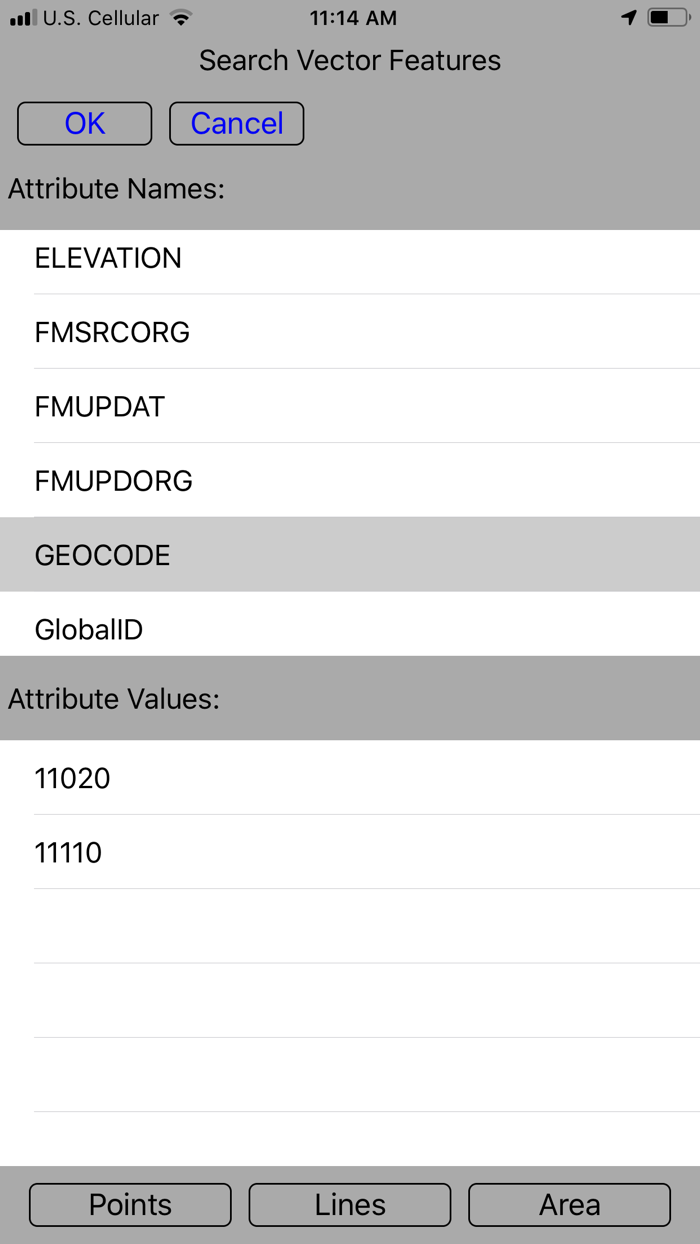Tap the cellular signal bars icon

pos(22,16)
